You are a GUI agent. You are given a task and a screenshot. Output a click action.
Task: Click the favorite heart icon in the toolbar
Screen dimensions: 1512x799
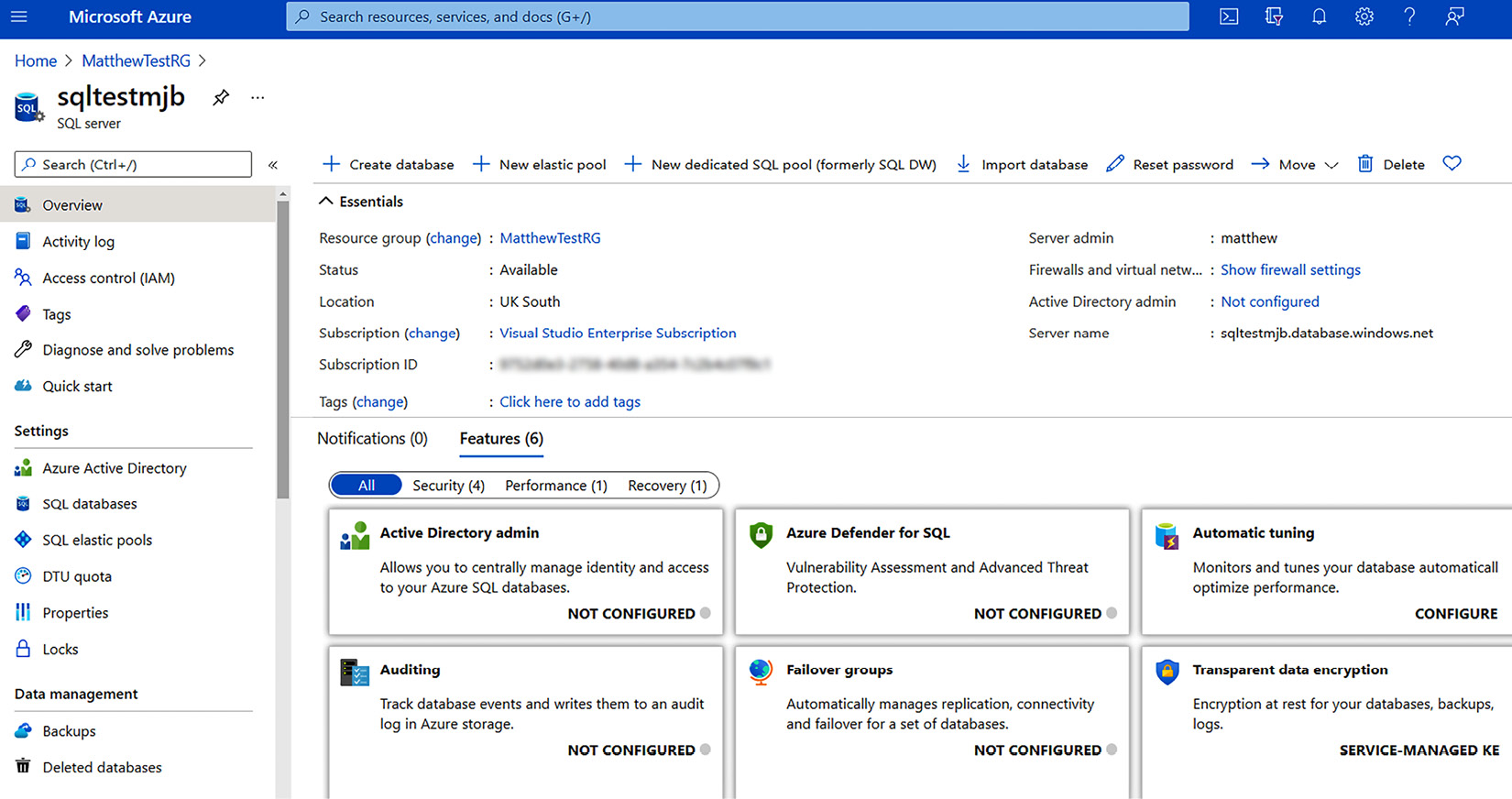click(x=1452, y=163)
